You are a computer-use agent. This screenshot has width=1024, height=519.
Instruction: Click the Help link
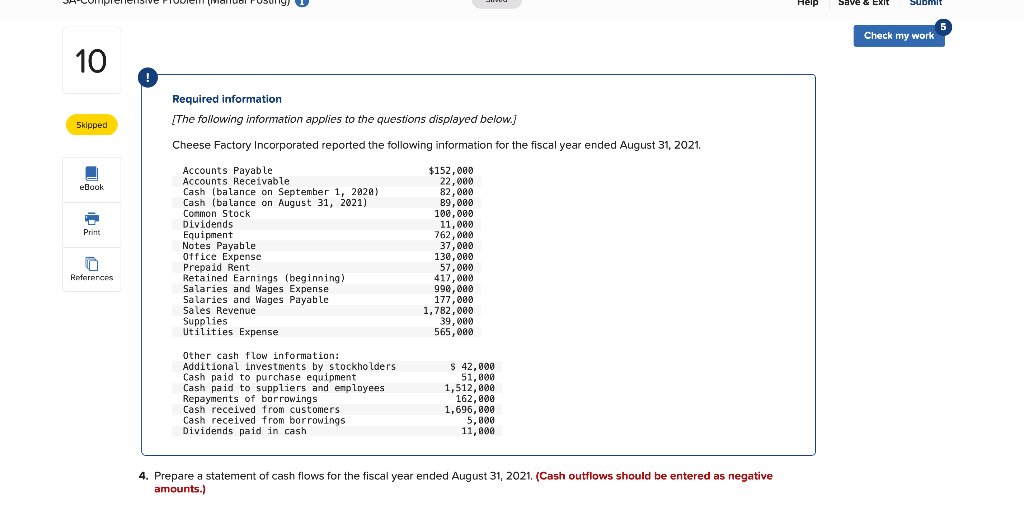point(807,3)
